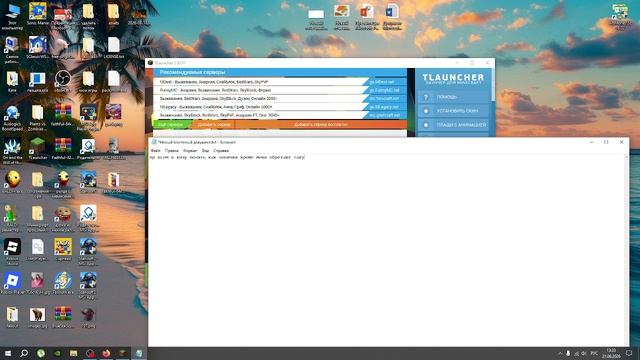Open Вид menu in Notepad
Viewport: 640px width, 360px height.
[x=205, y=151]
